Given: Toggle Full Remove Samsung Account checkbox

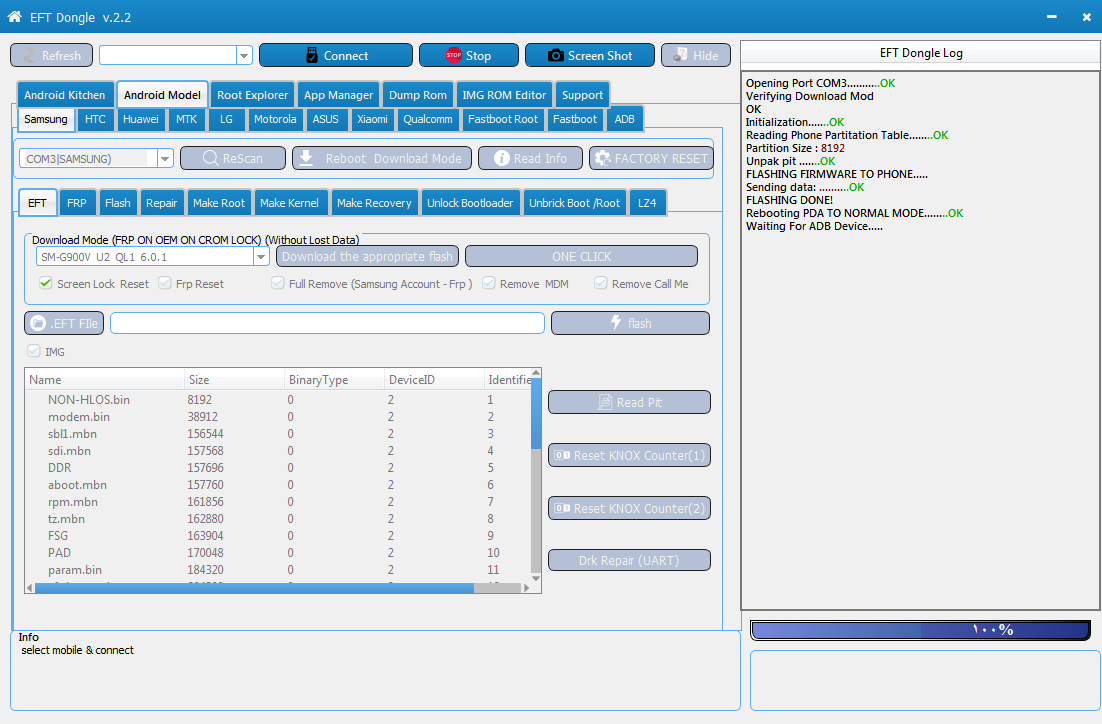Looking at the screenshot, I should coord(278,283).
